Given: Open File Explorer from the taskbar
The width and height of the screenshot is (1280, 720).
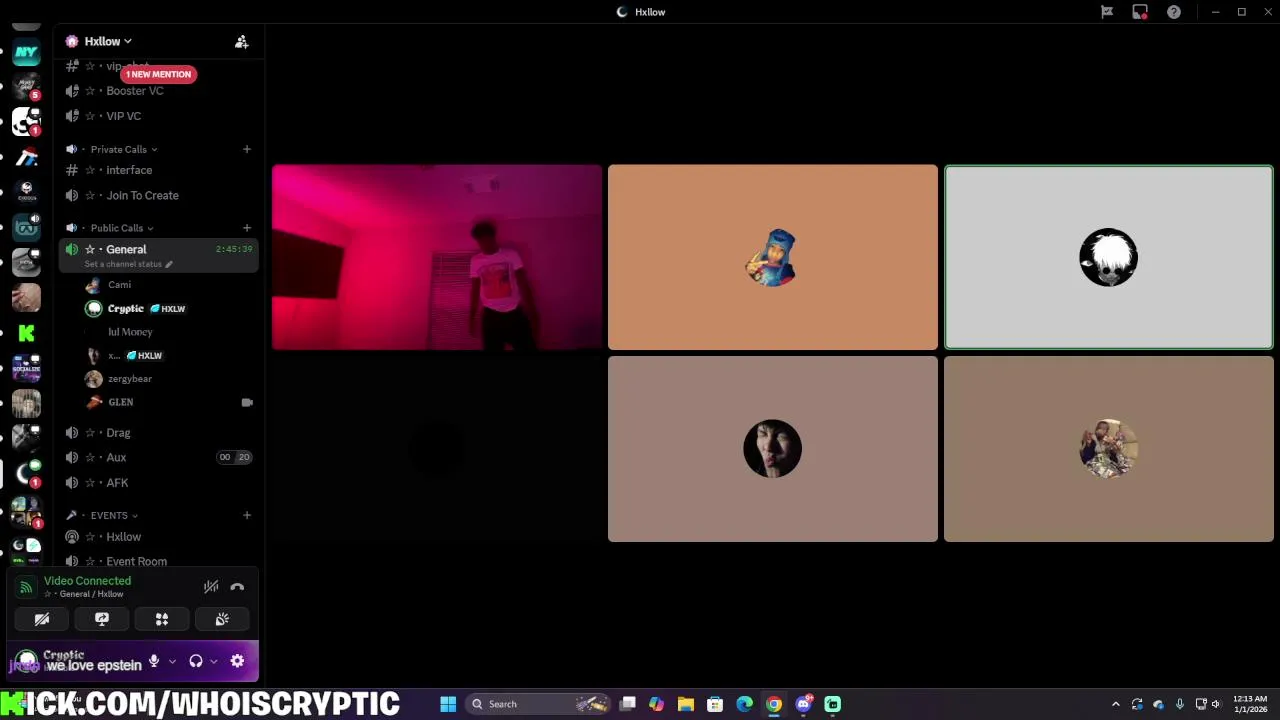Looking at the screenshot, I should click(686, 704).
